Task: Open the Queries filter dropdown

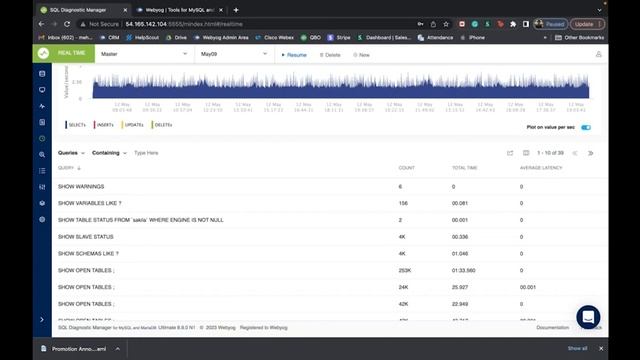Action: pyautogui.click(x=71, y=153)
